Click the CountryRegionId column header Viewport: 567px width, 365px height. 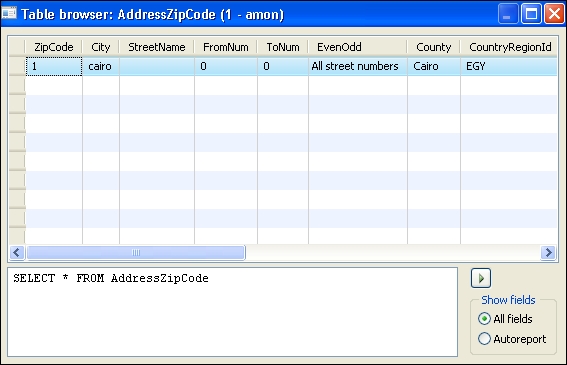pyautogui.click(x=509, y=47)
